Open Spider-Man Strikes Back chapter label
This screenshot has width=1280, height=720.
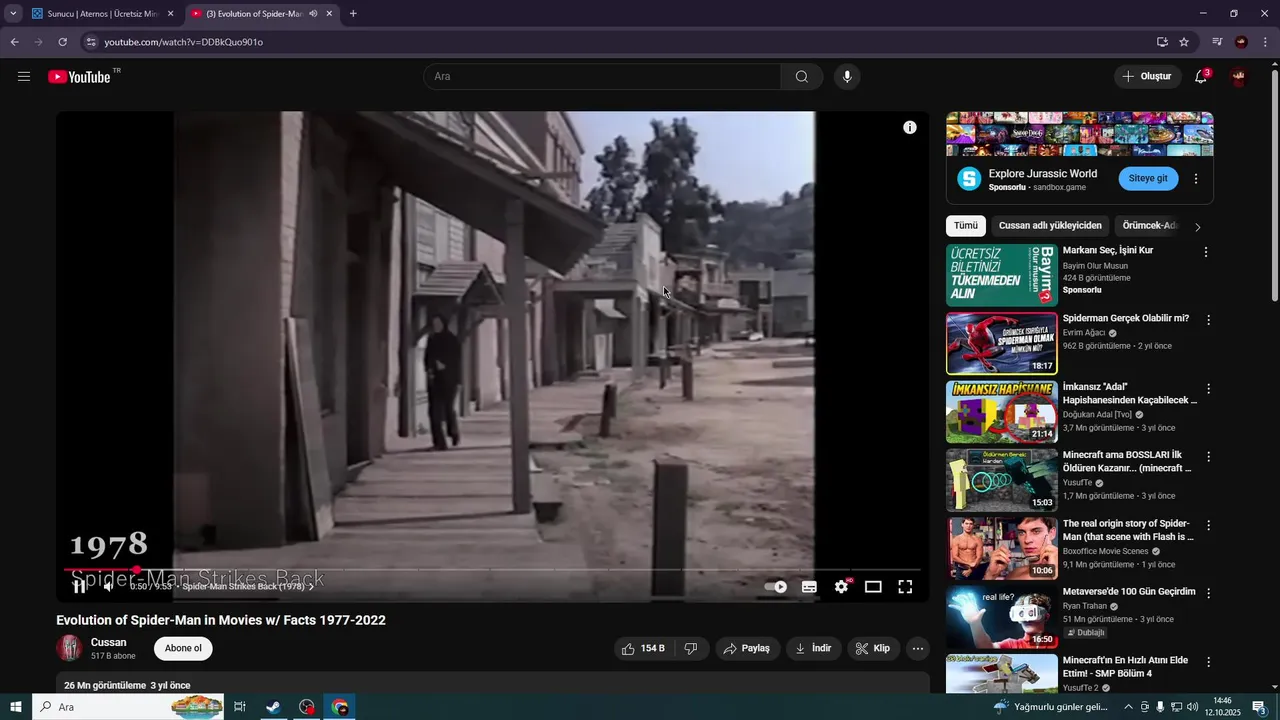click(248, 587)
